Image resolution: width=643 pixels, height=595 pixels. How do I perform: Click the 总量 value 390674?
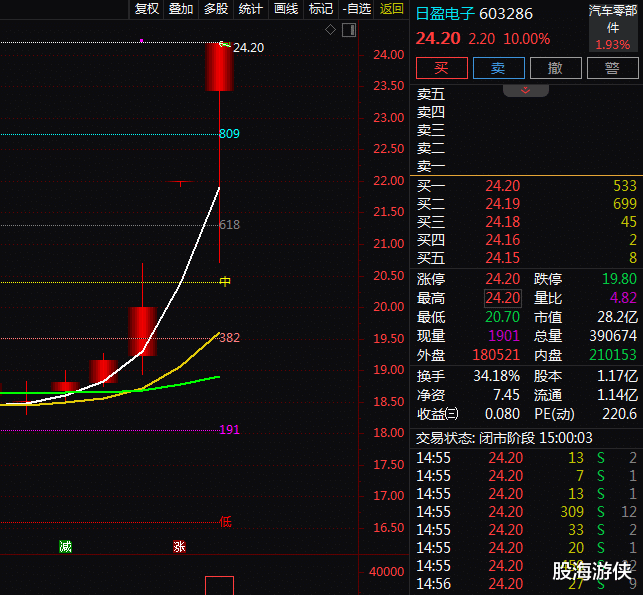[x=613, y=336]
